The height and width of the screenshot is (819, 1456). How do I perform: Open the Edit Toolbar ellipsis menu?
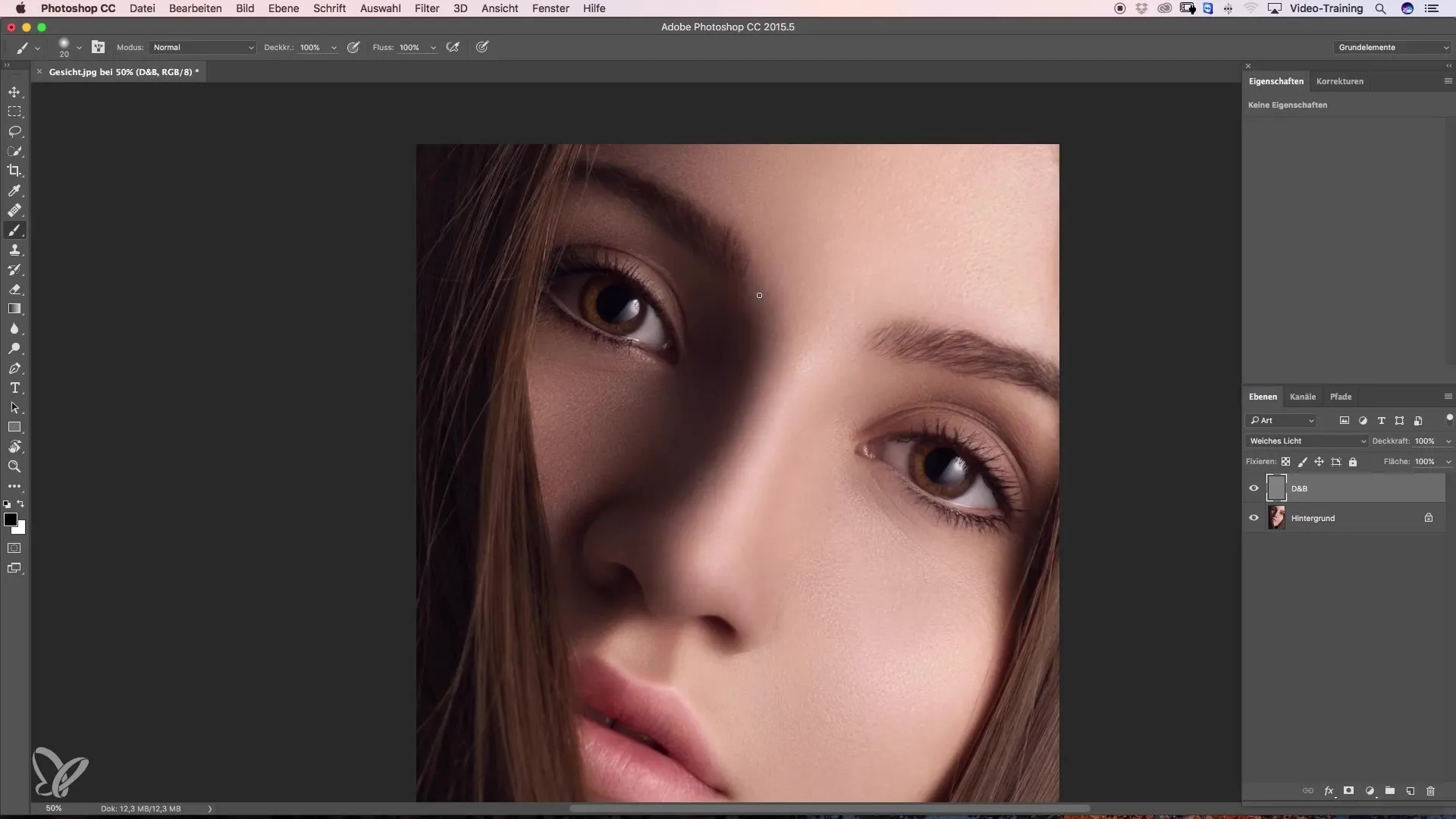pos(14,486)
